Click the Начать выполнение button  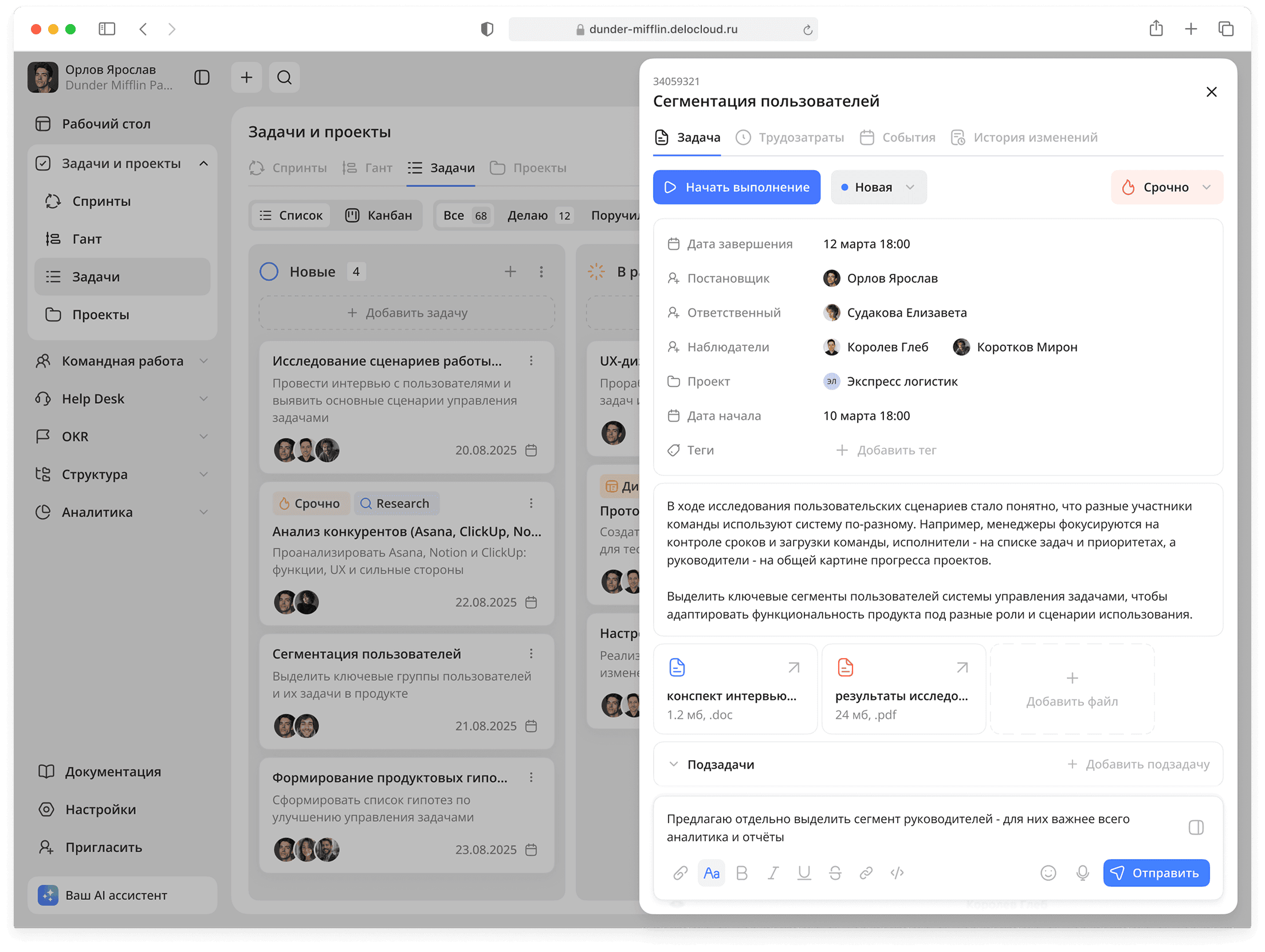(736, 187)
